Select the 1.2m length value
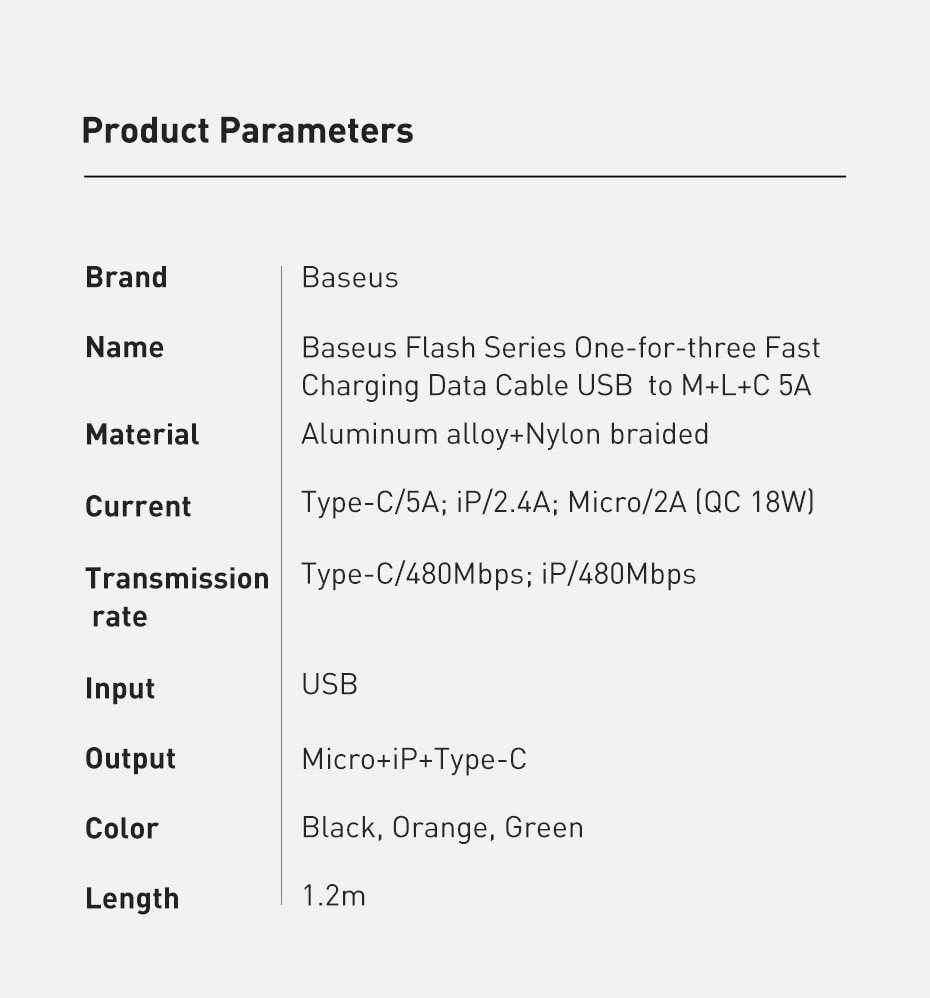930x998 pixels. tap(334, 895)
